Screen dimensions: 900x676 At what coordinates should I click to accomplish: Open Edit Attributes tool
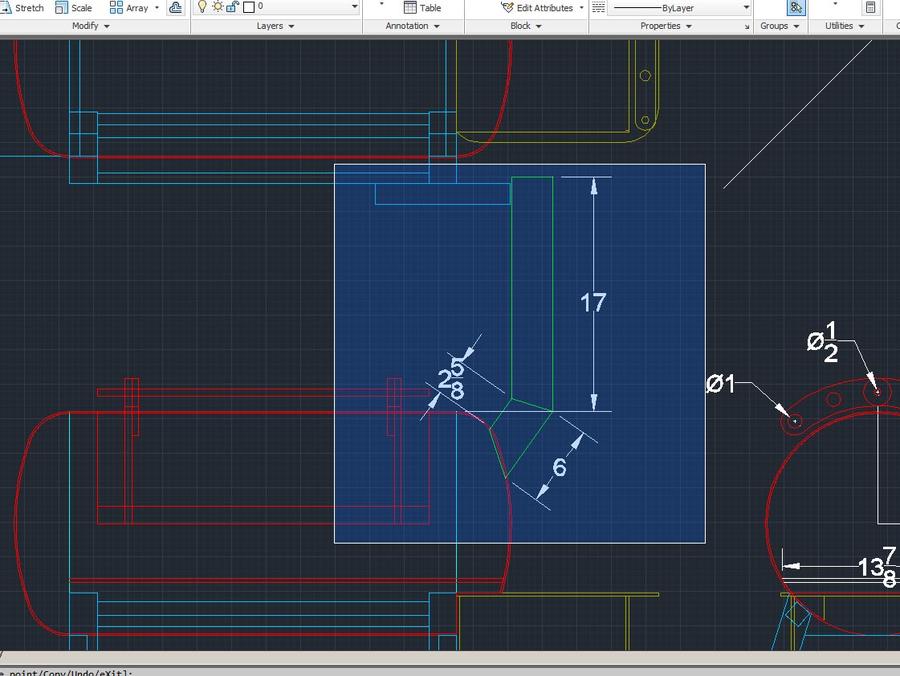[x=537, y=7]
